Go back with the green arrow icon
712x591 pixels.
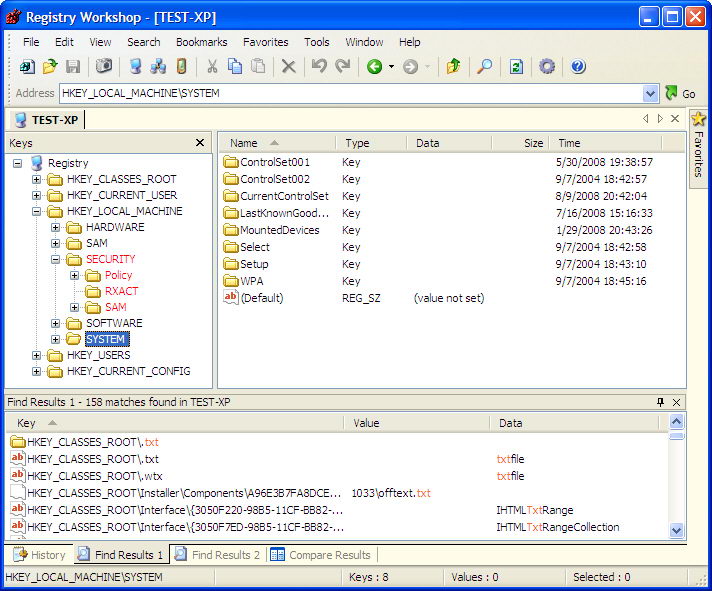(374, 67)
